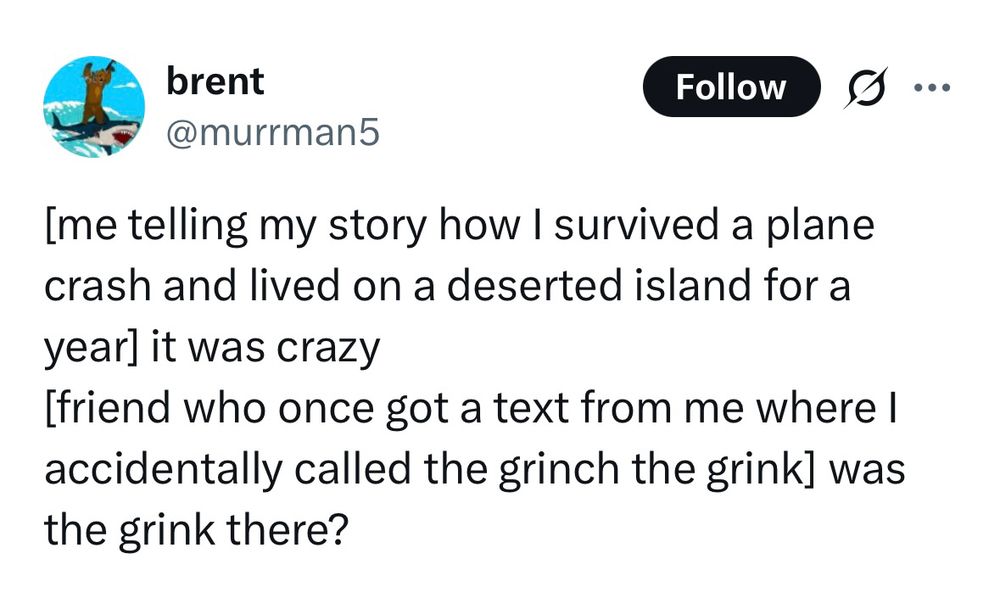Click the text "year] it was crazy"
This screenshot has height=604, width=1000.
(x=212, y=348)
